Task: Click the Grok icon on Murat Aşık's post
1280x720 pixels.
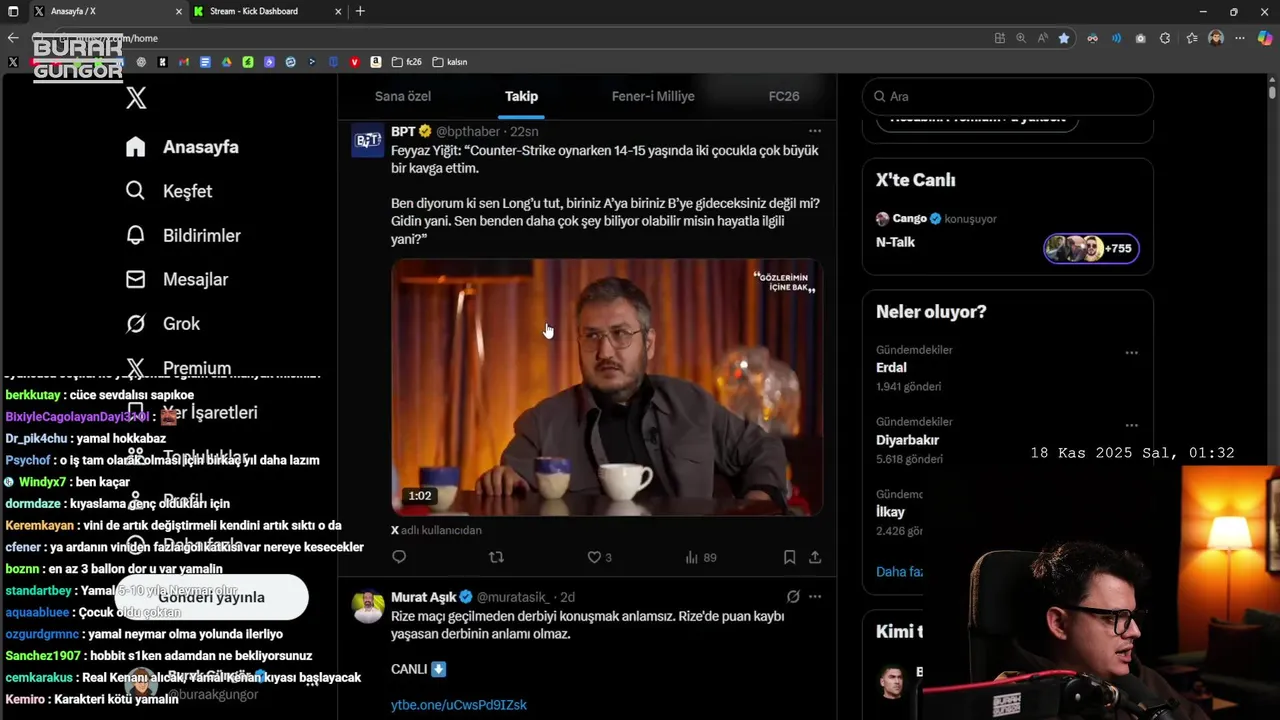Action: point(793,596)
